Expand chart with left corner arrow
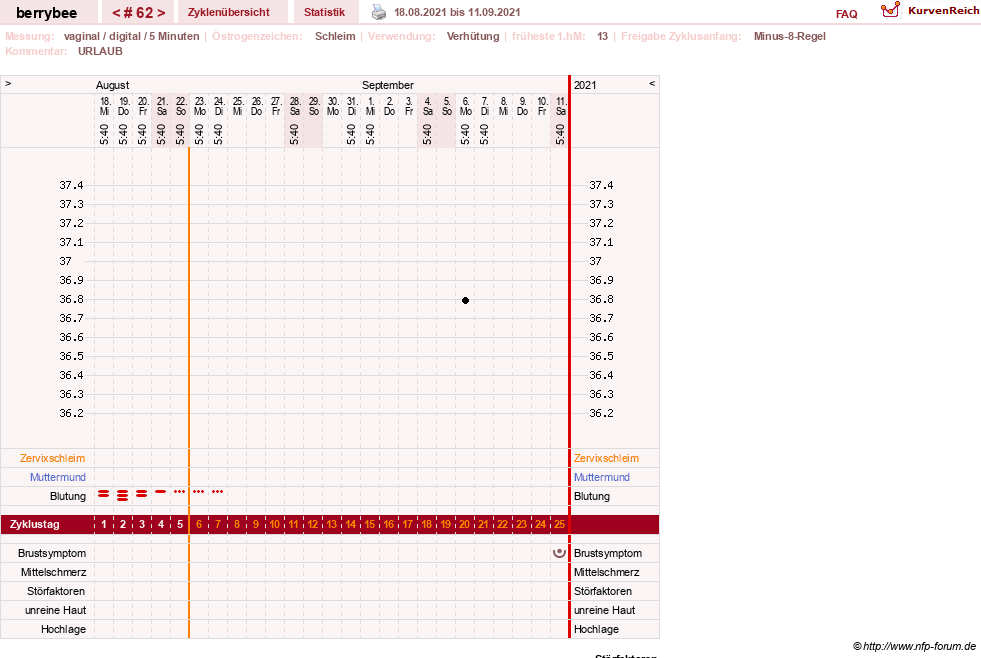Image resolution: width=981 pixels, height=658 pixels. click(x=8, y=83)
